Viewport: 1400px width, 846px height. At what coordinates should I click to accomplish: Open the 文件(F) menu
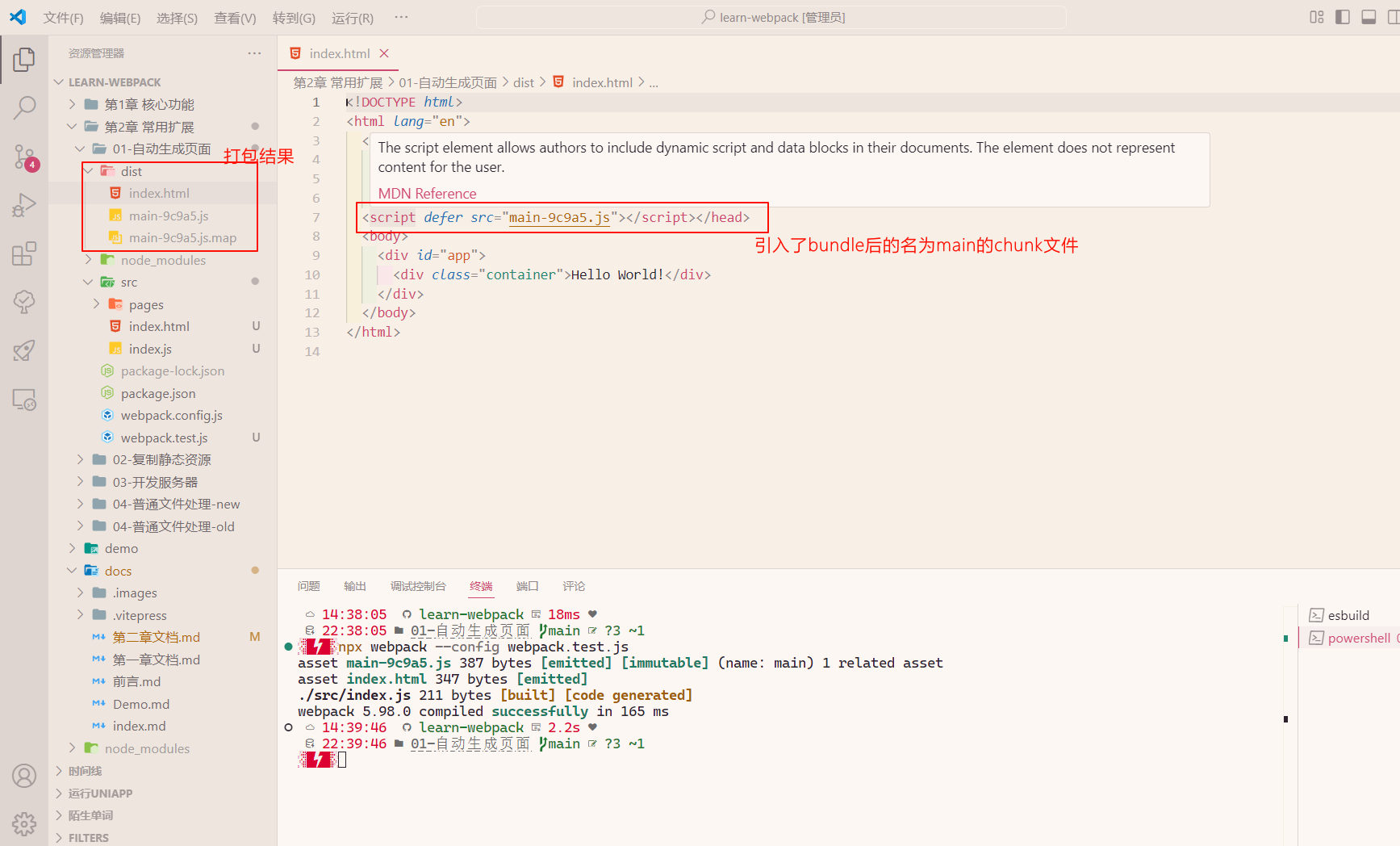(63, 18)
